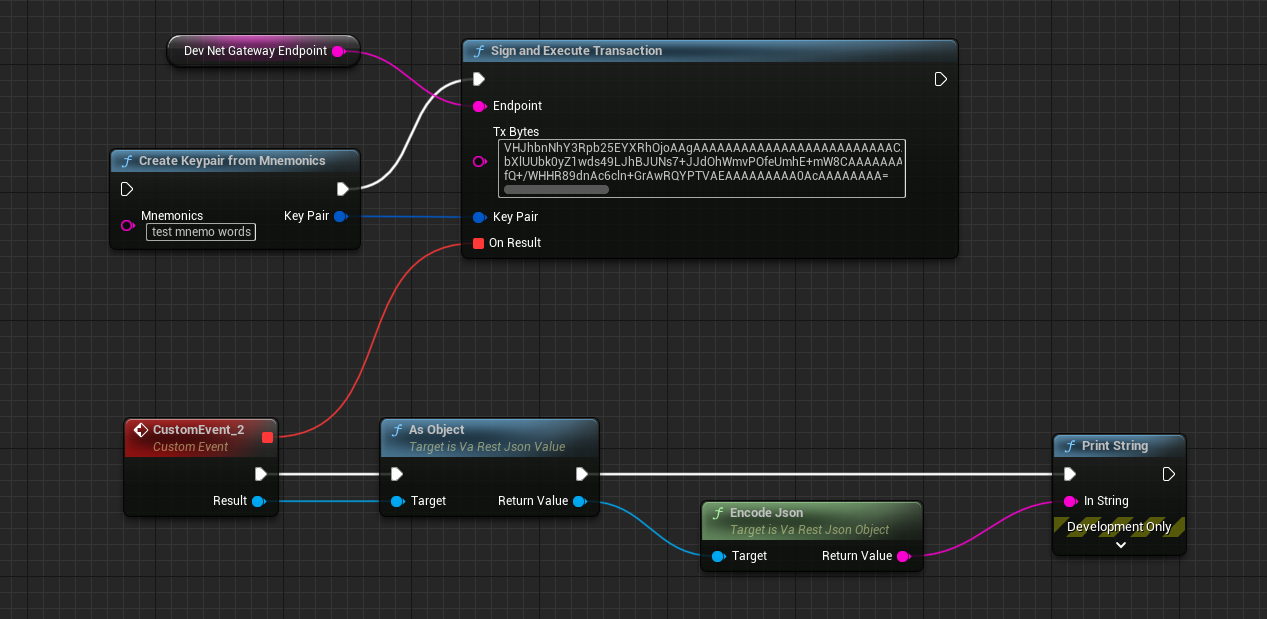Click inside the Tx Bytes text box
1267x619 pixels.
tap(701, 162)
